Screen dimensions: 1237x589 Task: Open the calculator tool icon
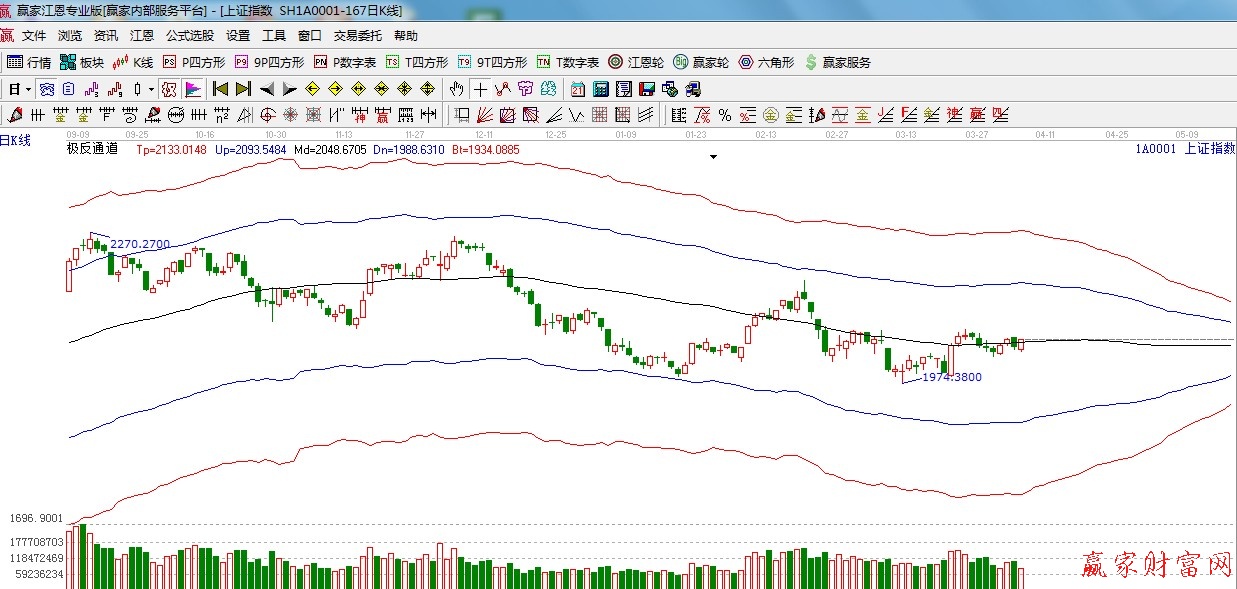(x=601, y=89)
